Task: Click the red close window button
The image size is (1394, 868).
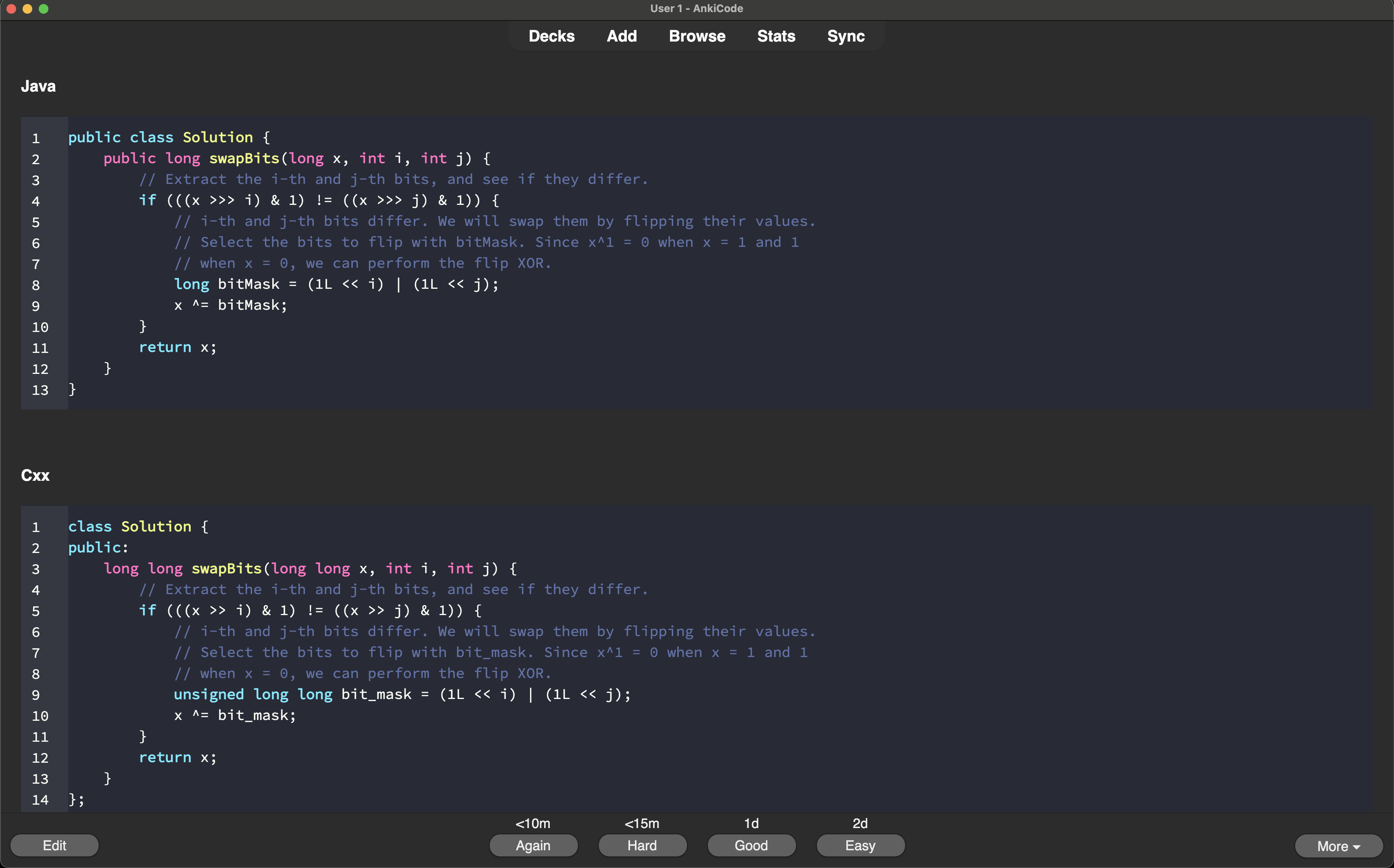Action: 11,8
